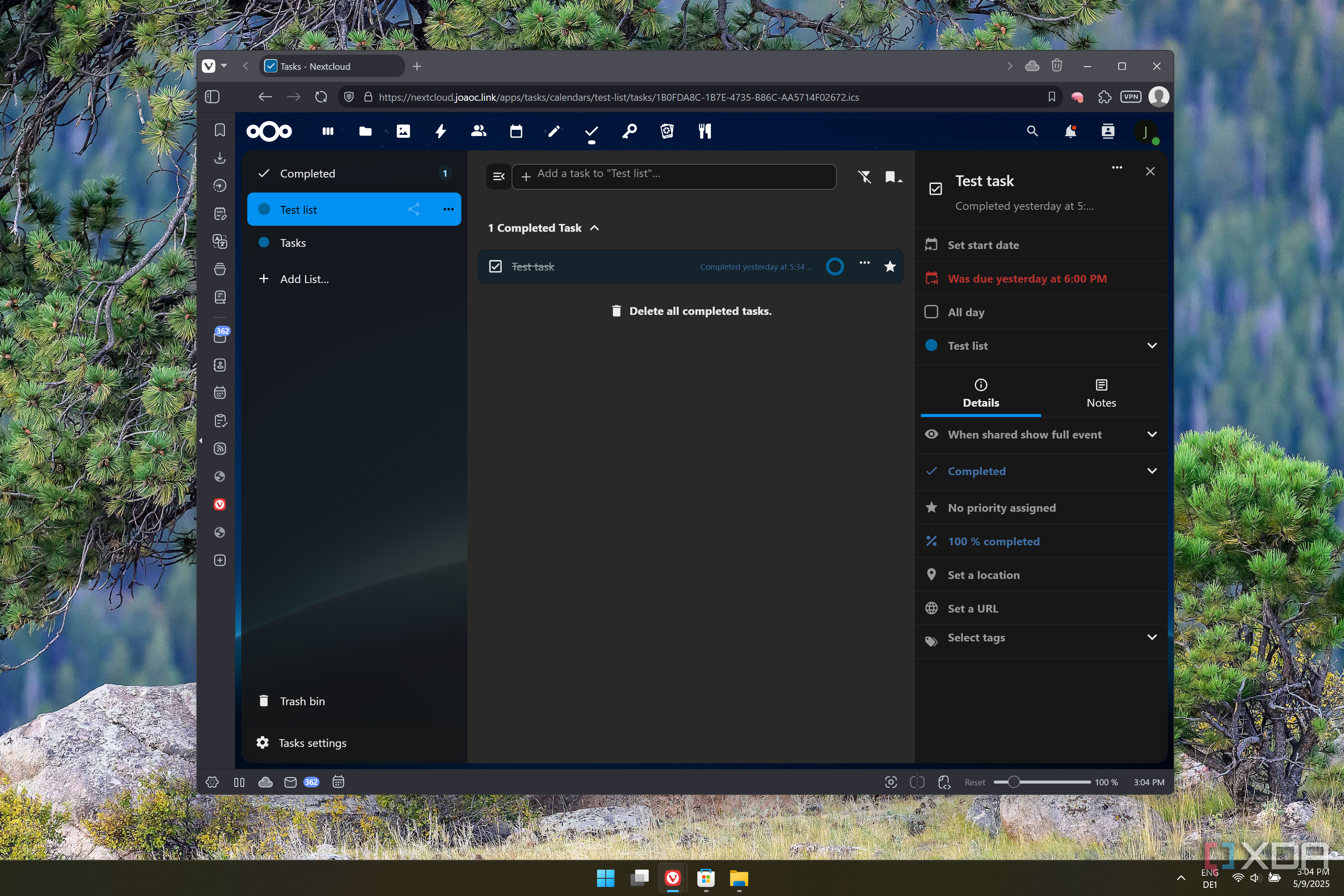Expand When shared show full event dropdown
Viewport: 1344px width, 896px height.
[1152, 434]
